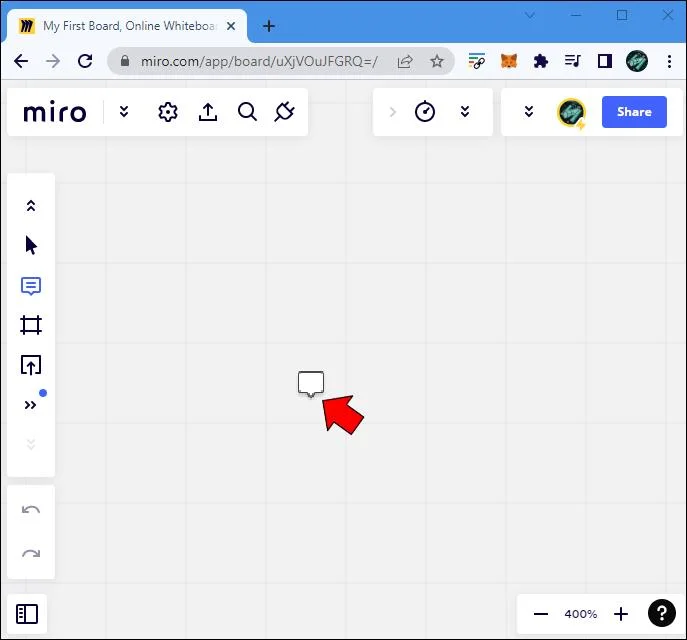Undo the last action
687x640 pixels.
point(31,509)
